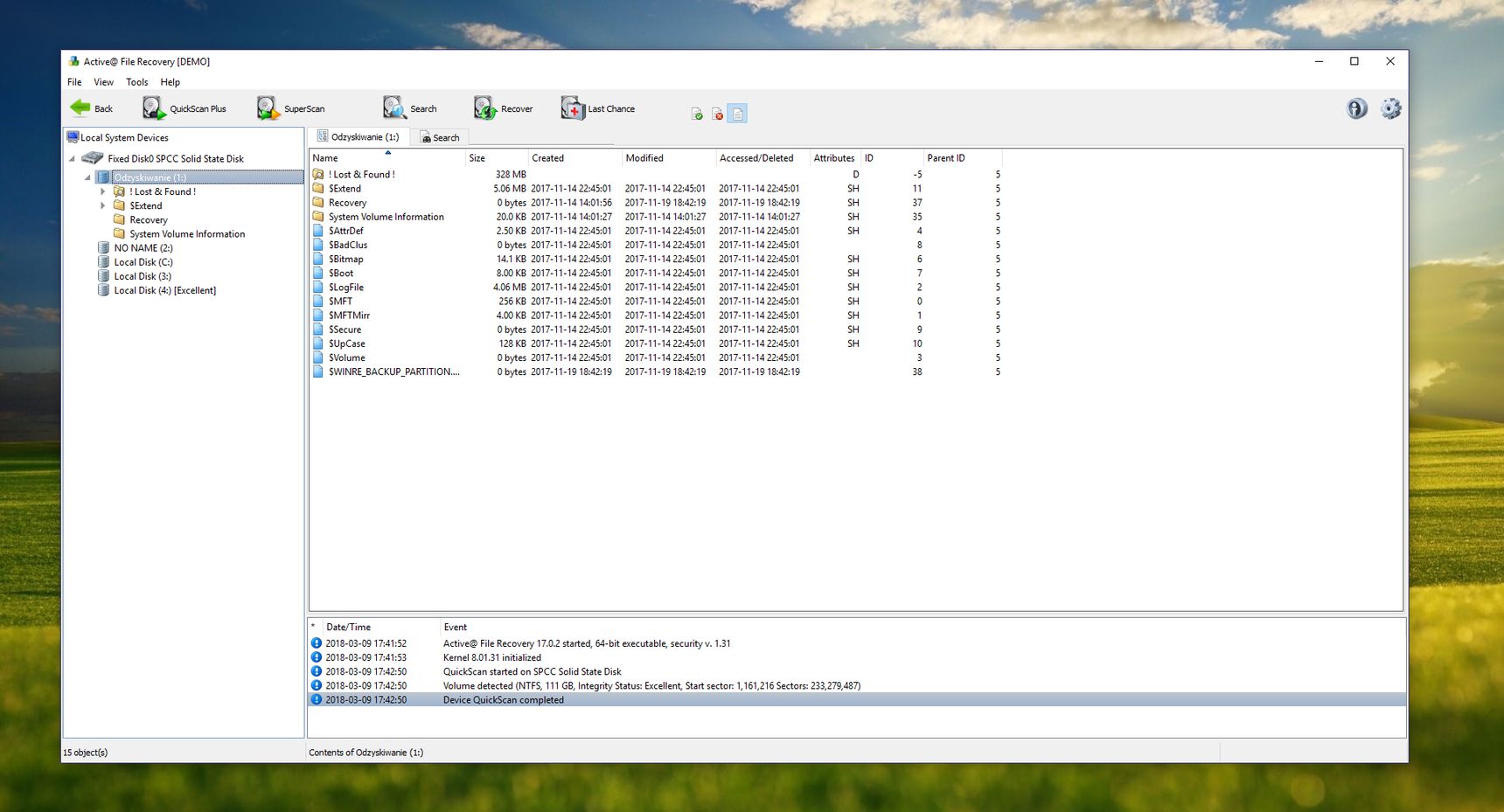
Task: Switch to the Search tab
Action: pyautogui.click(x=440, y=137)
